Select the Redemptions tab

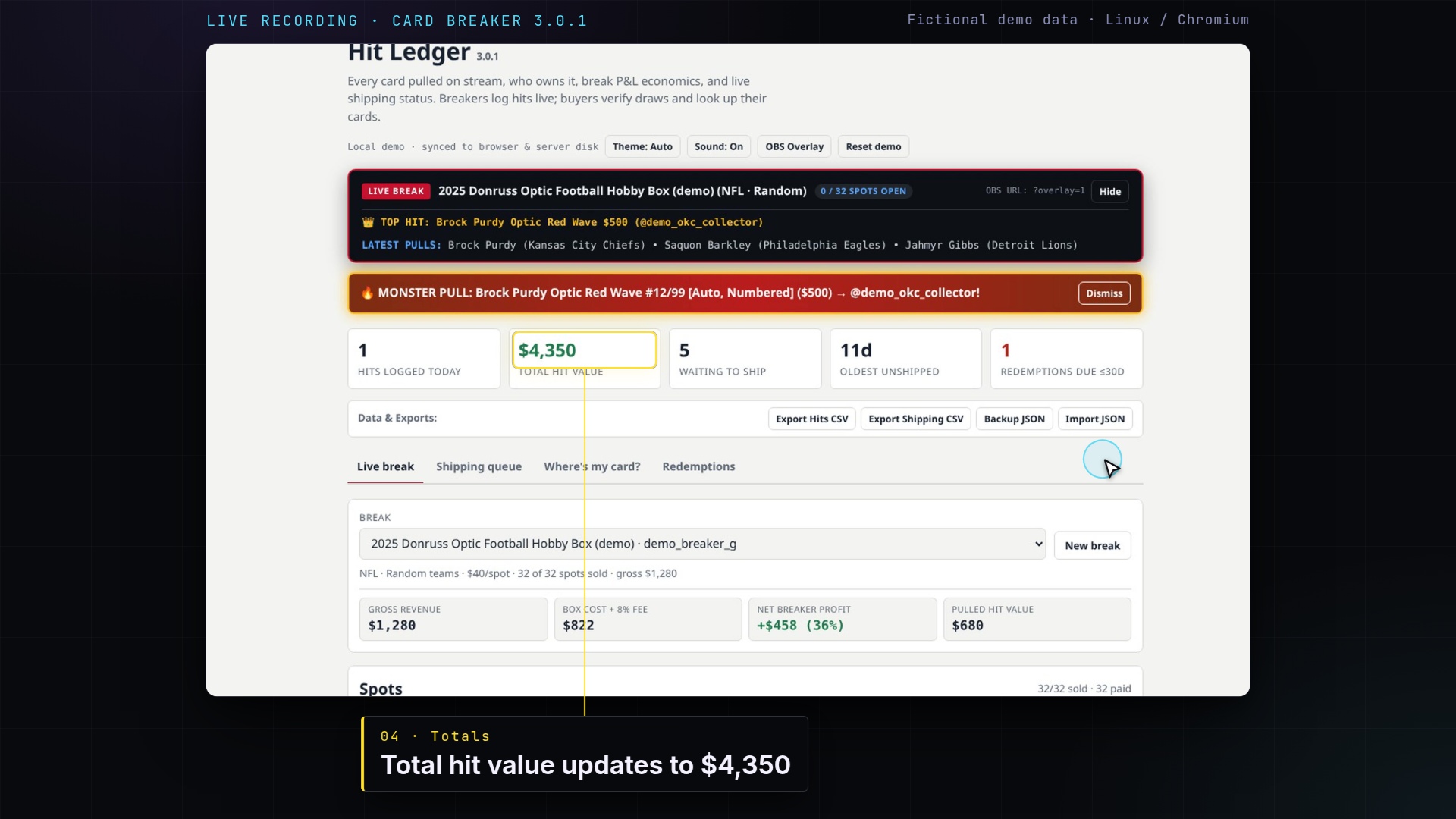[698, 466]
